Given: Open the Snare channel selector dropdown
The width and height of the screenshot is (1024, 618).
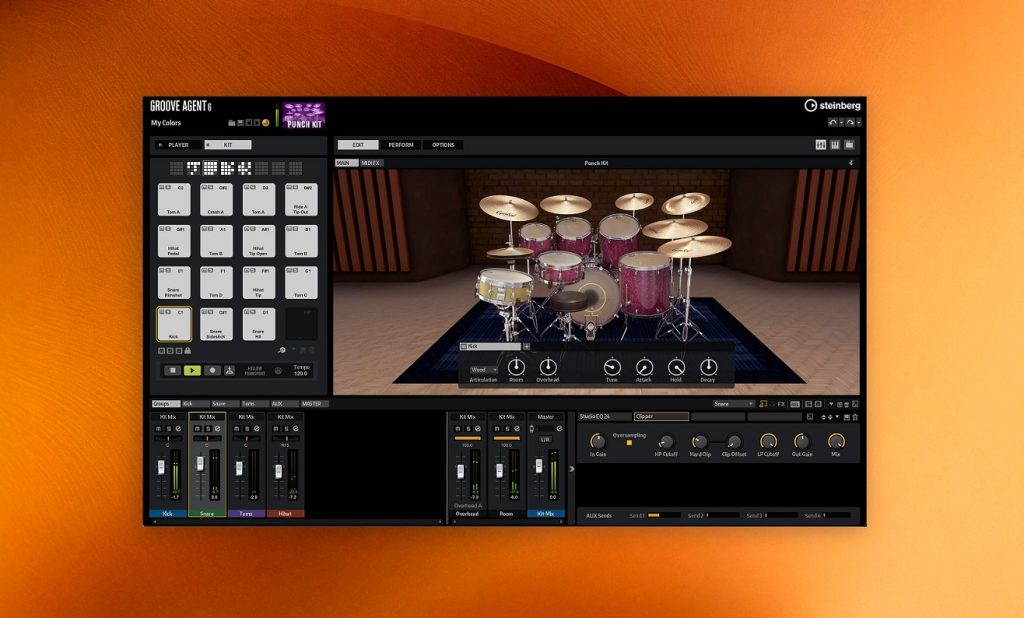Looking at the screenshot, I should tap(734, 404).
